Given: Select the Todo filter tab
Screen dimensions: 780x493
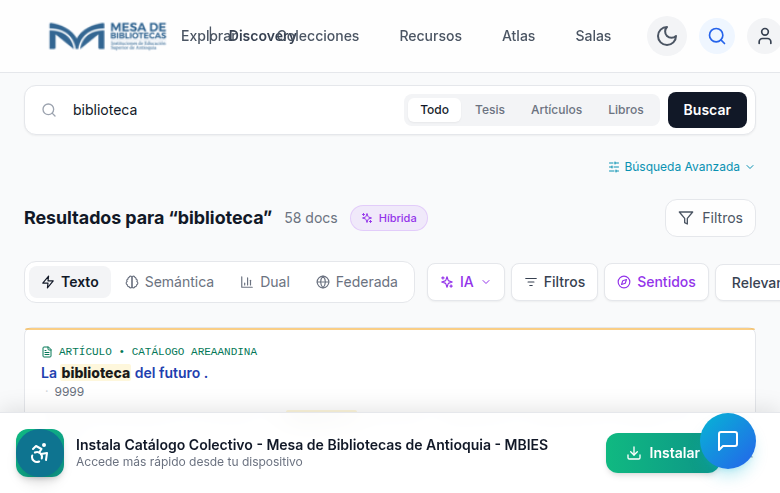Looking at the screenshot, I should (434, 110).
